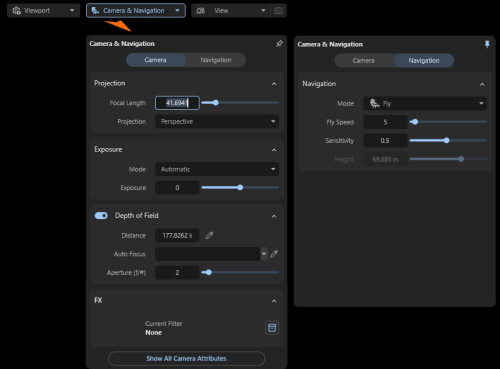Click the Viewport gear icon
This screenshot has height=369, width=500.
pos(16,11)
